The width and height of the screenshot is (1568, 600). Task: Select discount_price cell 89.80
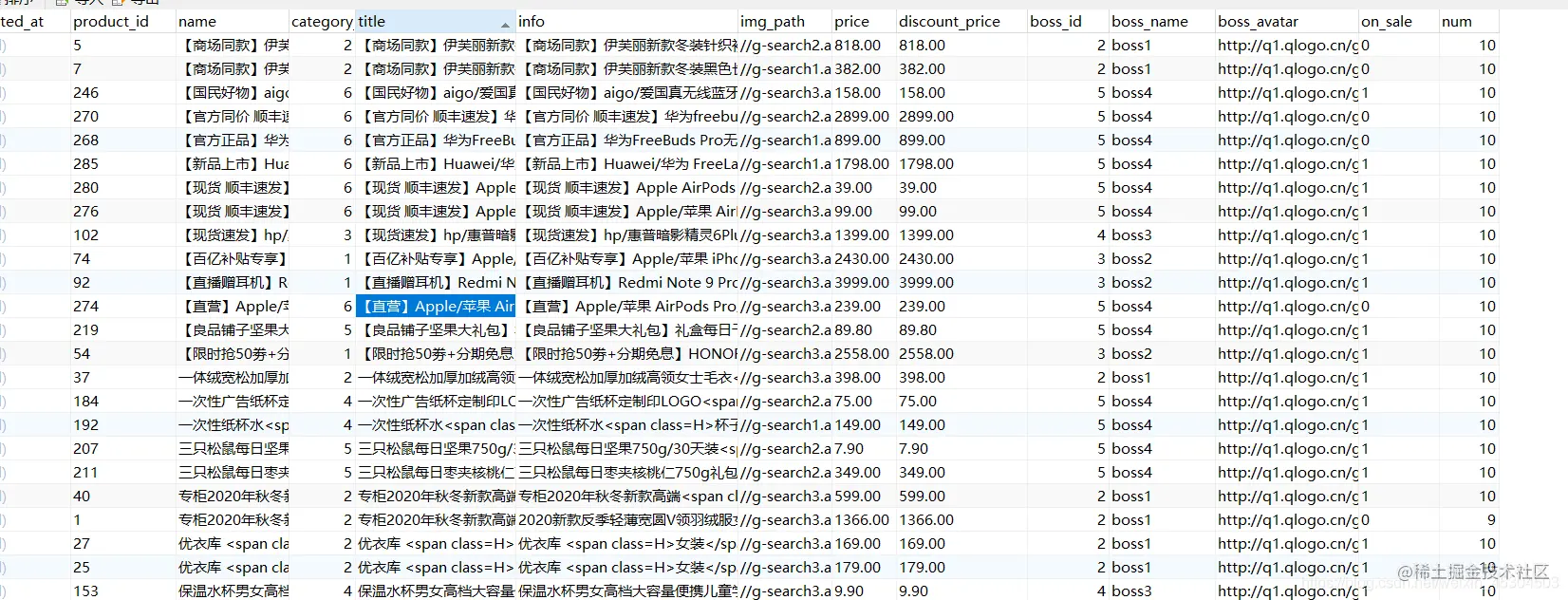tap(961, 329)
